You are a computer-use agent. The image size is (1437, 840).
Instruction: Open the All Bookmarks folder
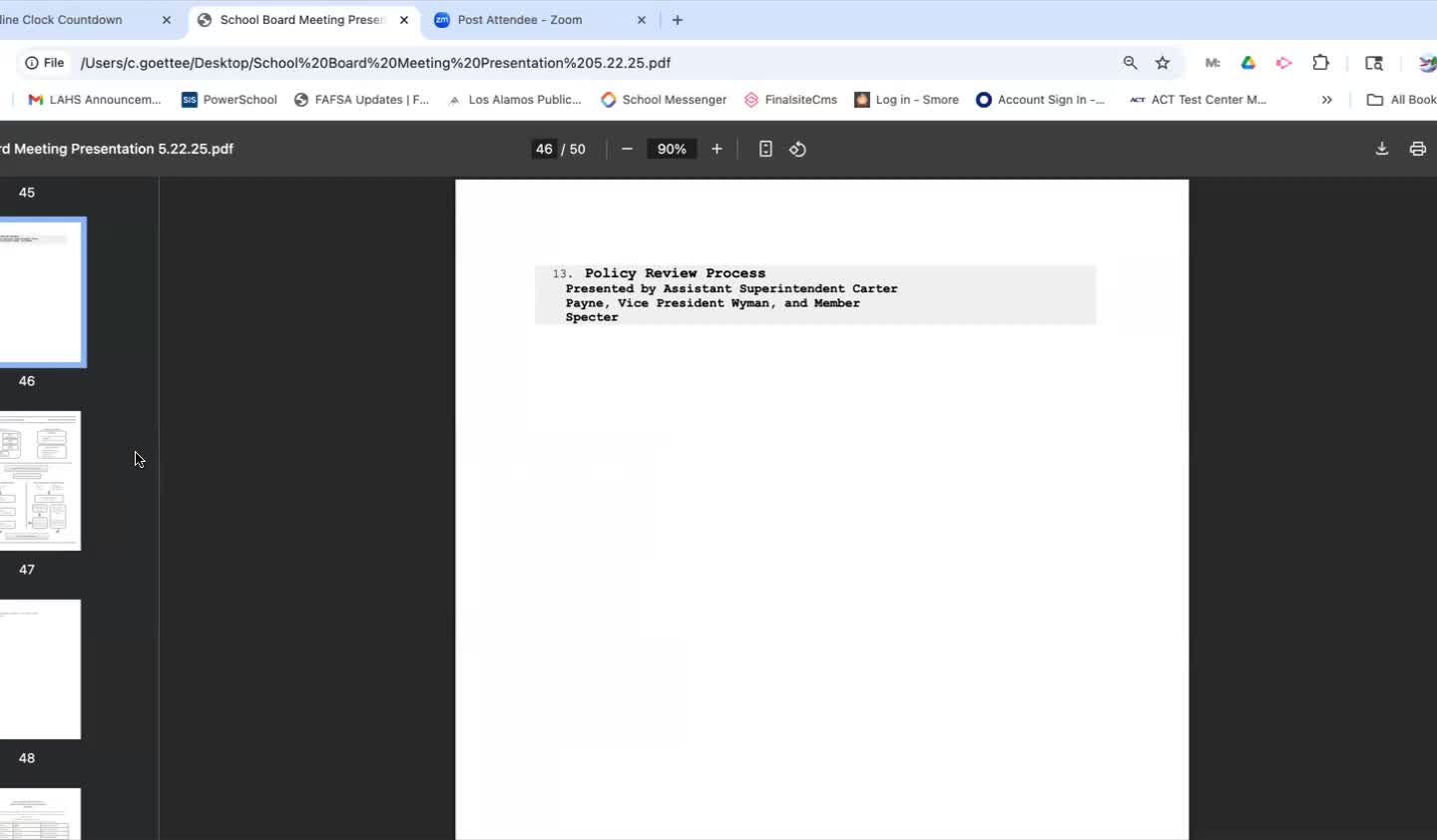pyautogui.click(x=1401, y=100)
